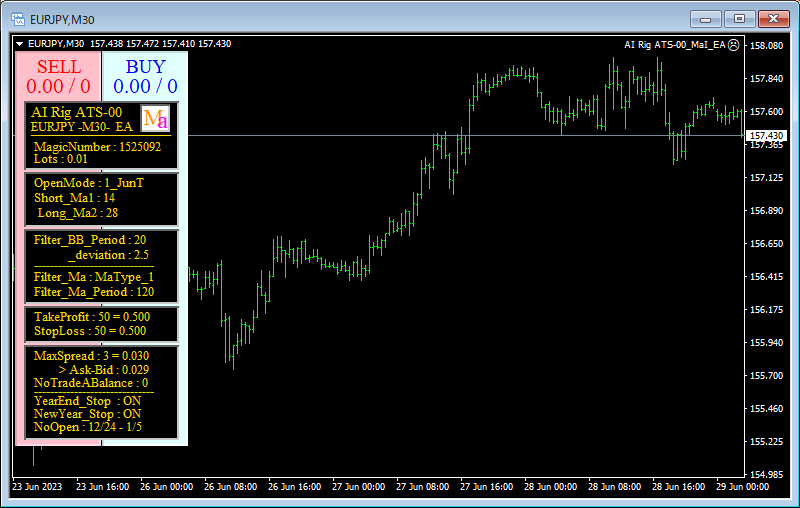The height and width of the screenshot is (508, 800).
Task: Click the OHLC quote 157.438 157.472 157.410 157.430
Action: pyautogui.click(x=161, y=44)
